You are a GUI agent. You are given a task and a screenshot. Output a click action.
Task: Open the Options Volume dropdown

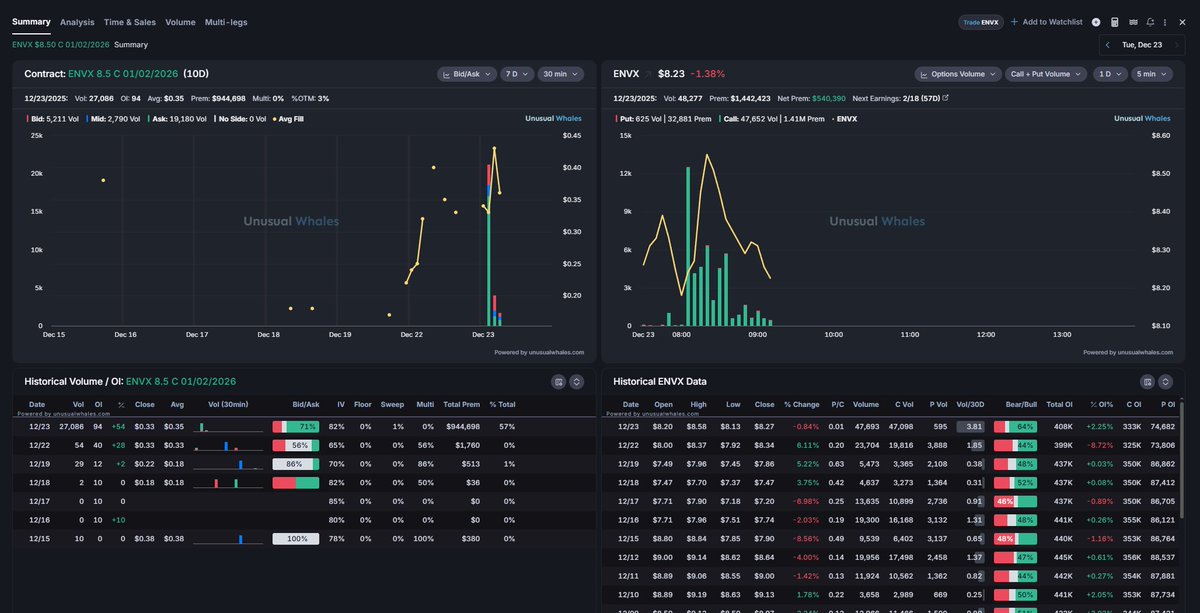(958, 74)
